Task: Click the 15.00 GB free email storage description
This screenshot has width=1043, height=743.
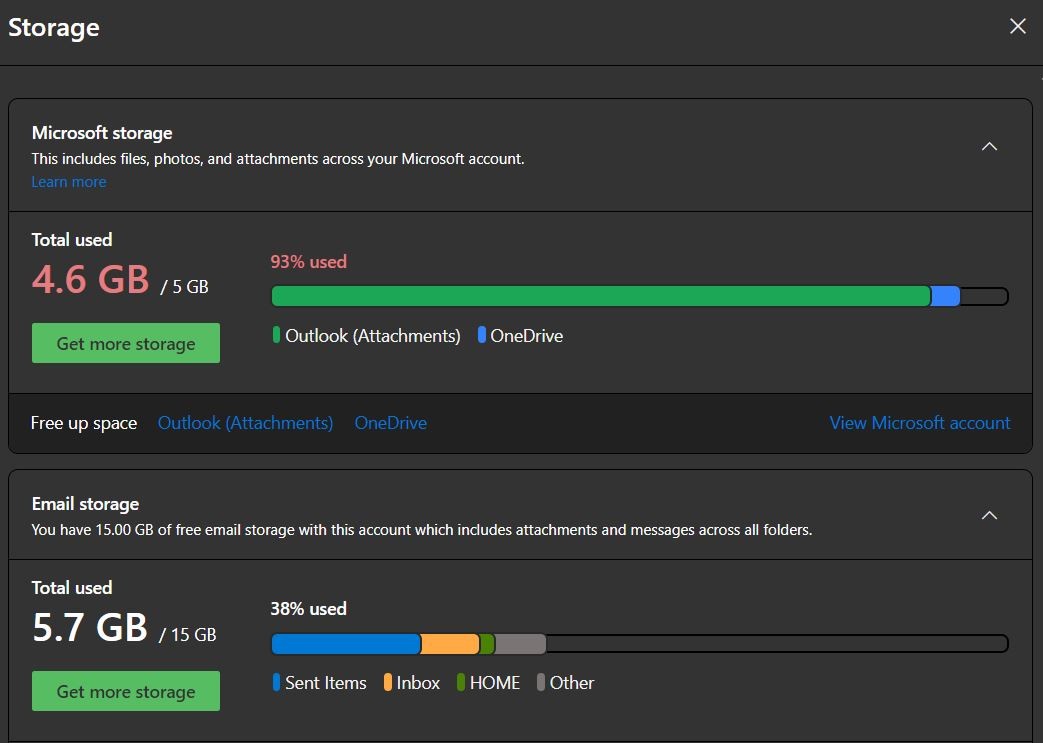Action: [x=422, y=530]
